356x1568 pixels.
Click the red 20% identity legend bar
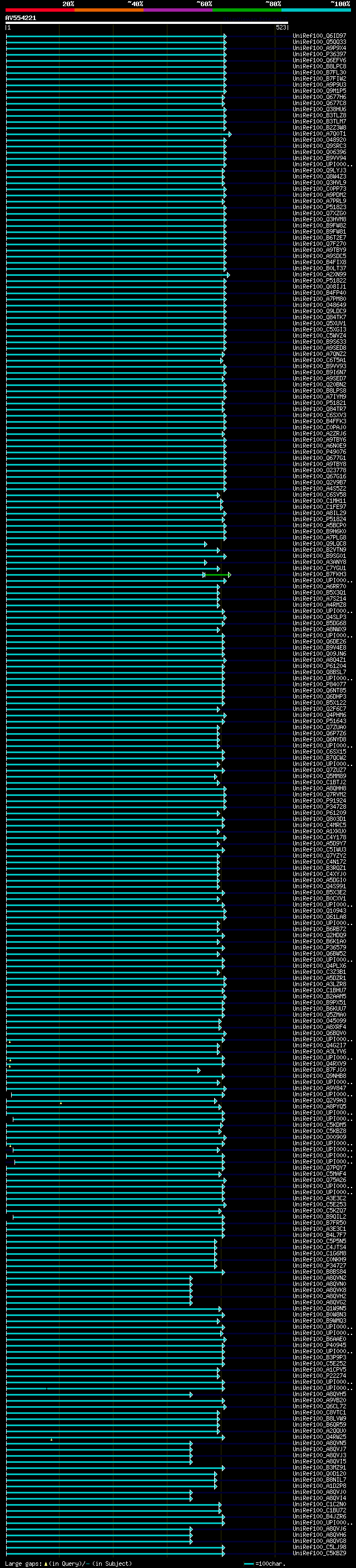click(x=39, y=10)
